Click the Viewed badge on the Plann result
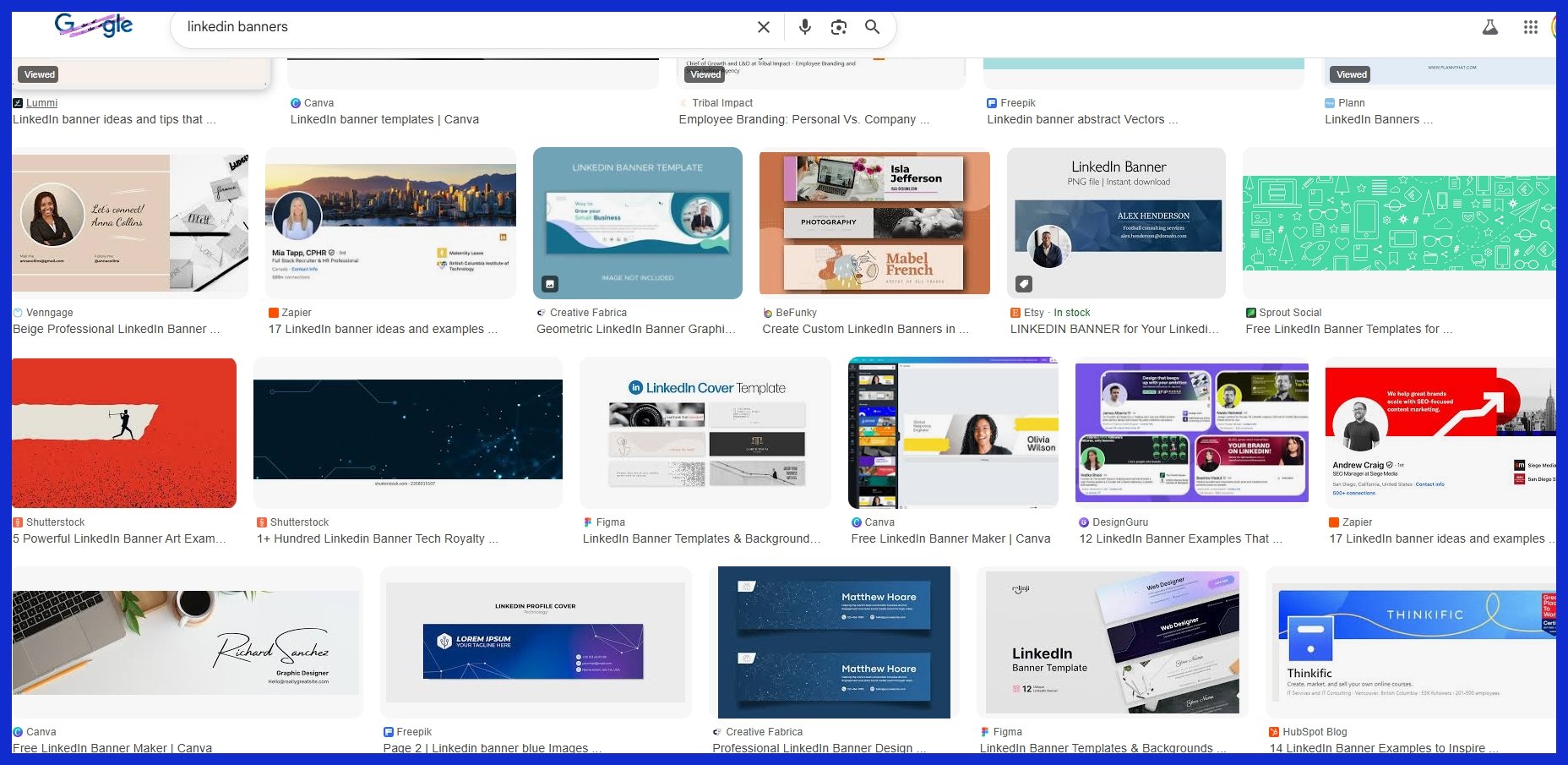The width and height of the screenshot is (1568, 765). tap(1349, 74)
